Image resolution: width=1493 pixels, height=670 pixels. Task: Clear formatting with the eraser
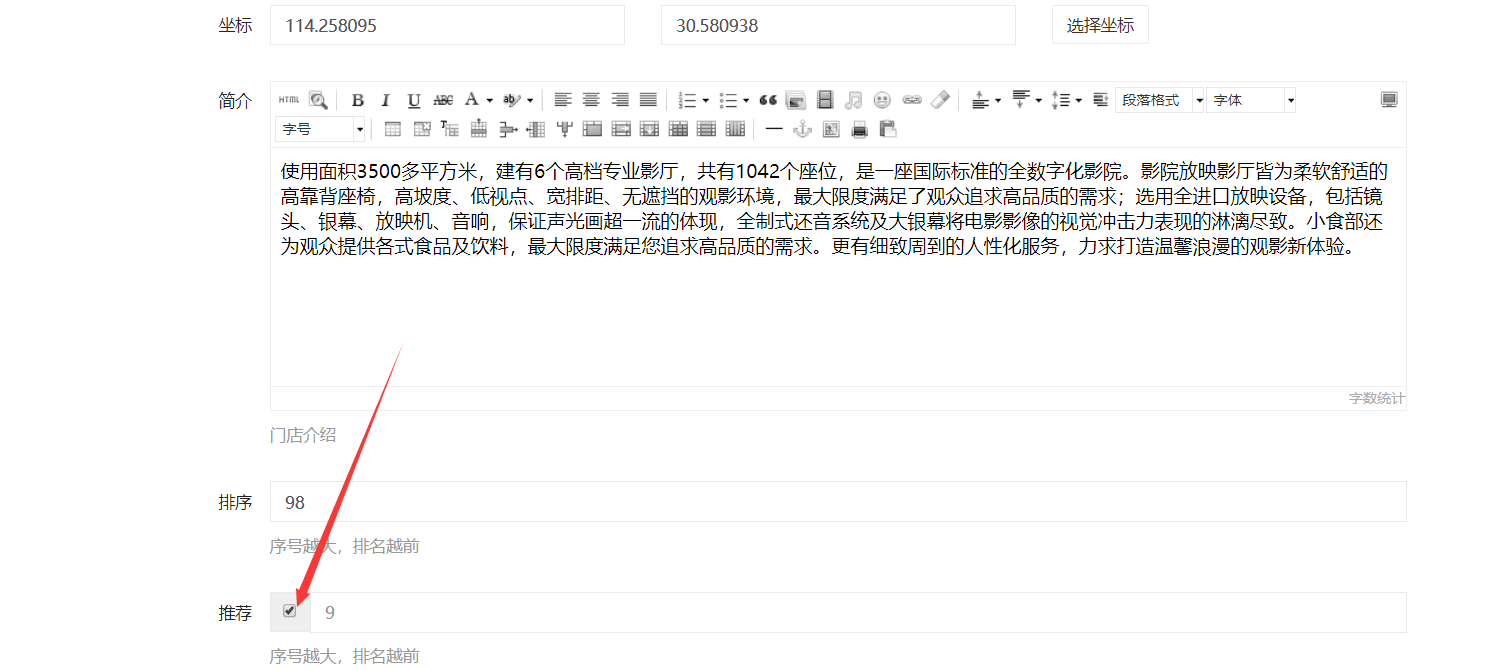point(940,100)
